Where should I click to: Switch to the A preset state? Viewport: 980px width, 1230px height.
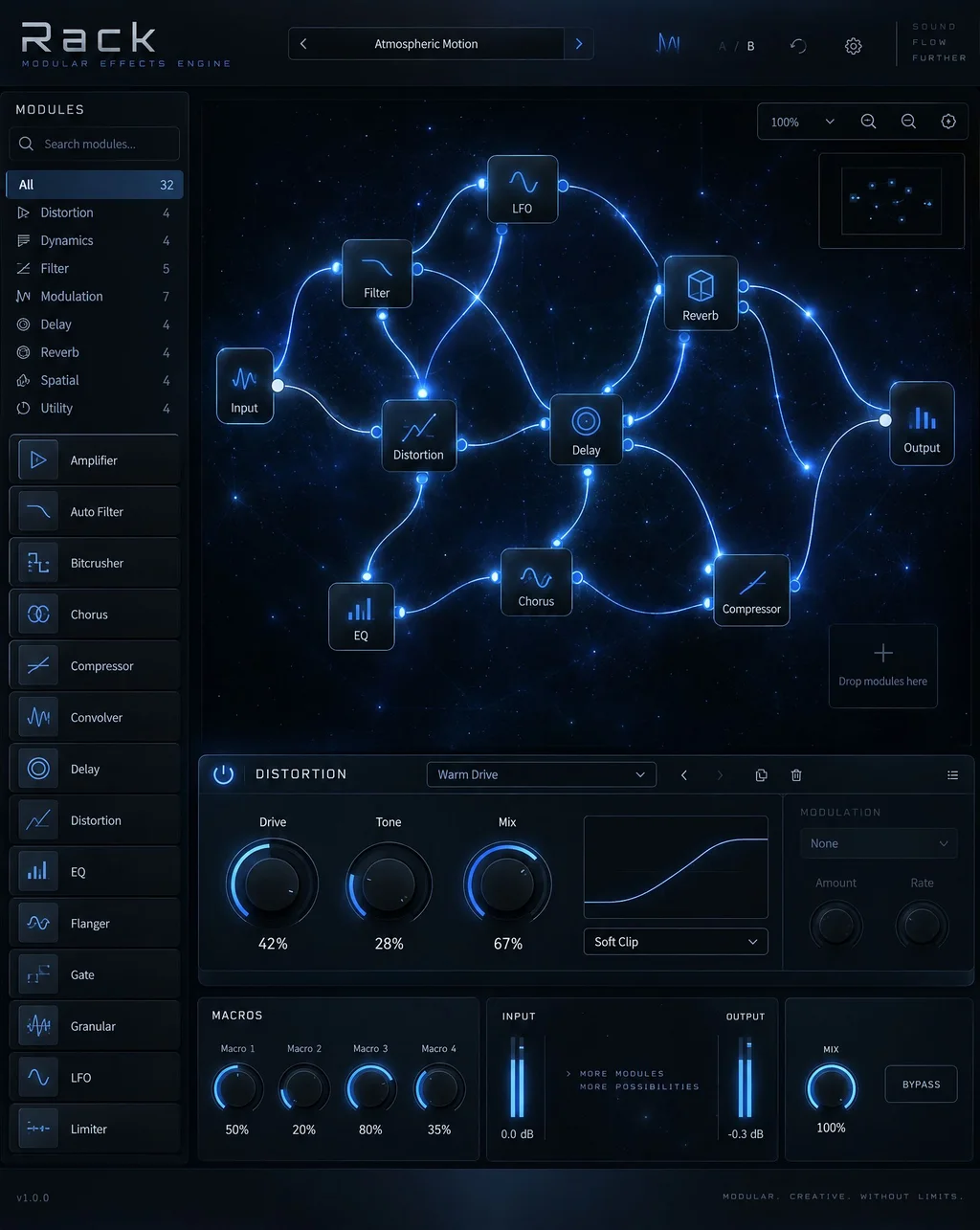723,46
